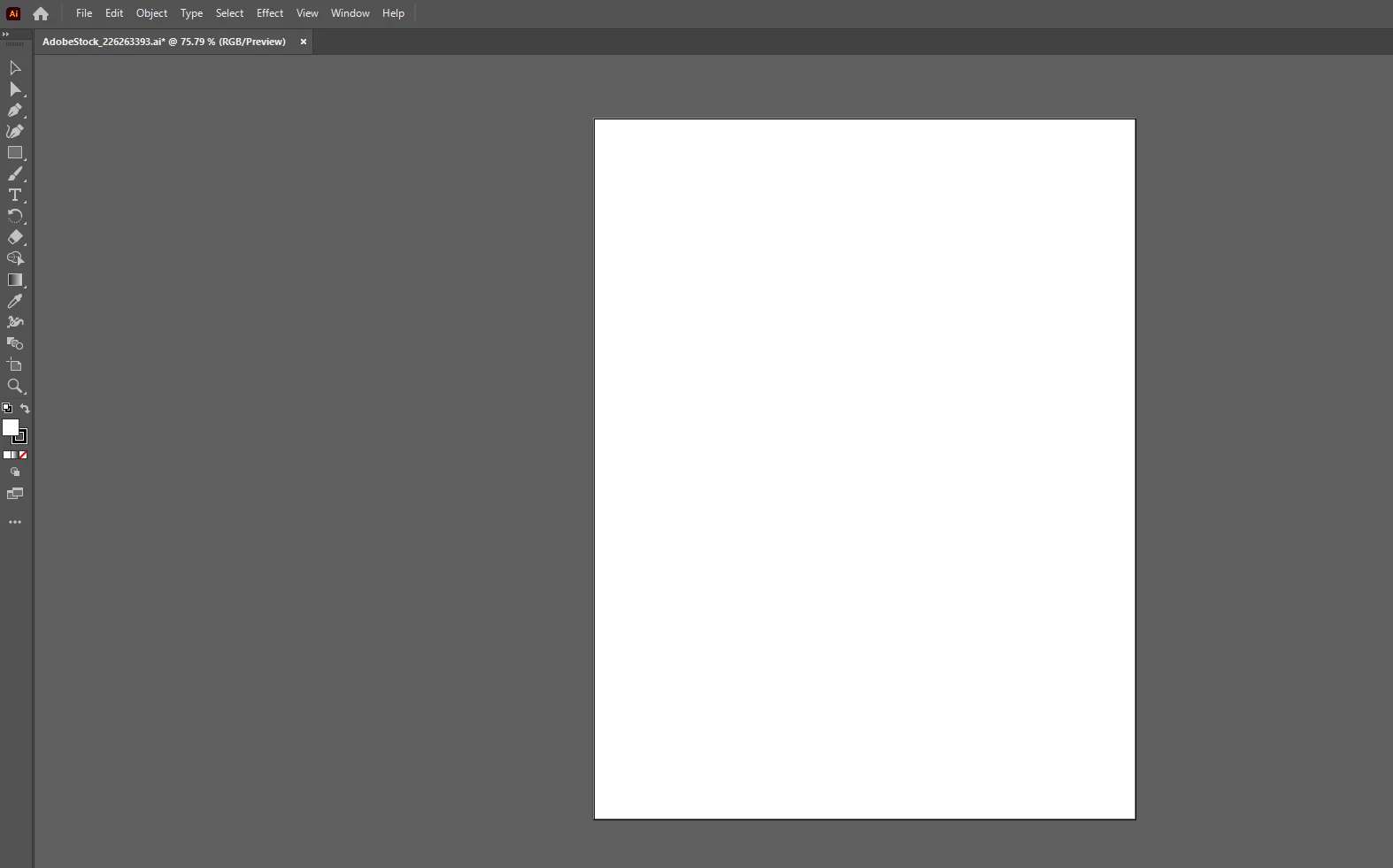Viewport: 1393px width, 868px height.
Task: Change Screen Mode
Action: tap(15, 494)
